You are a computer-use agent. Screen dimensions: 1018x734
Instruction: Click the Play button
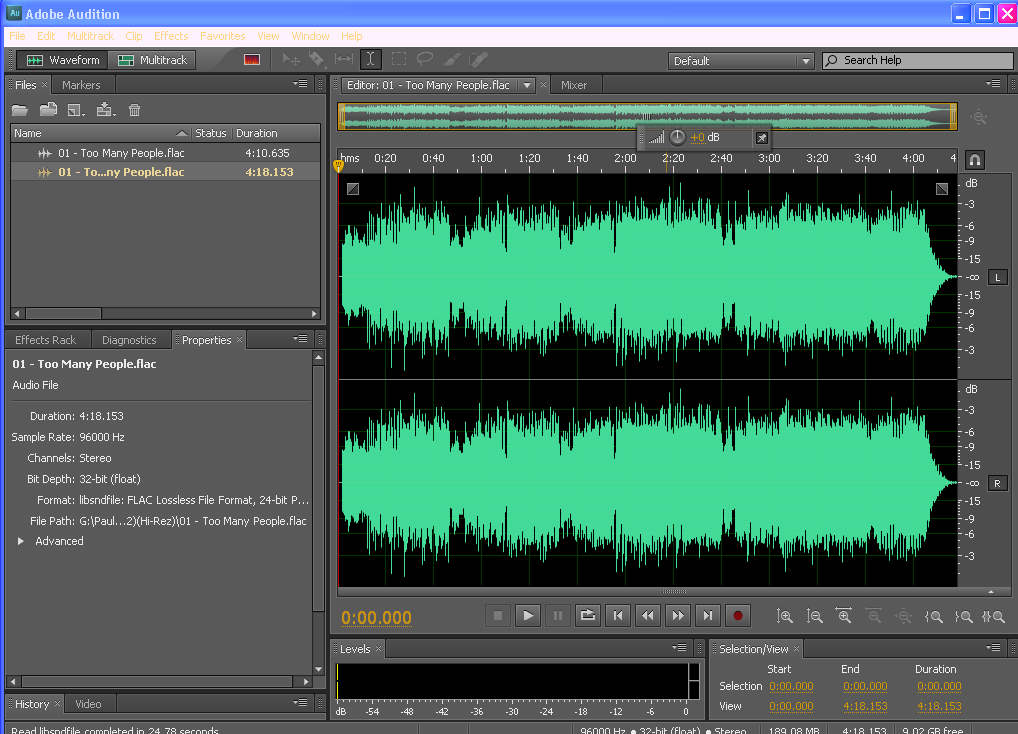click(528, 616)
